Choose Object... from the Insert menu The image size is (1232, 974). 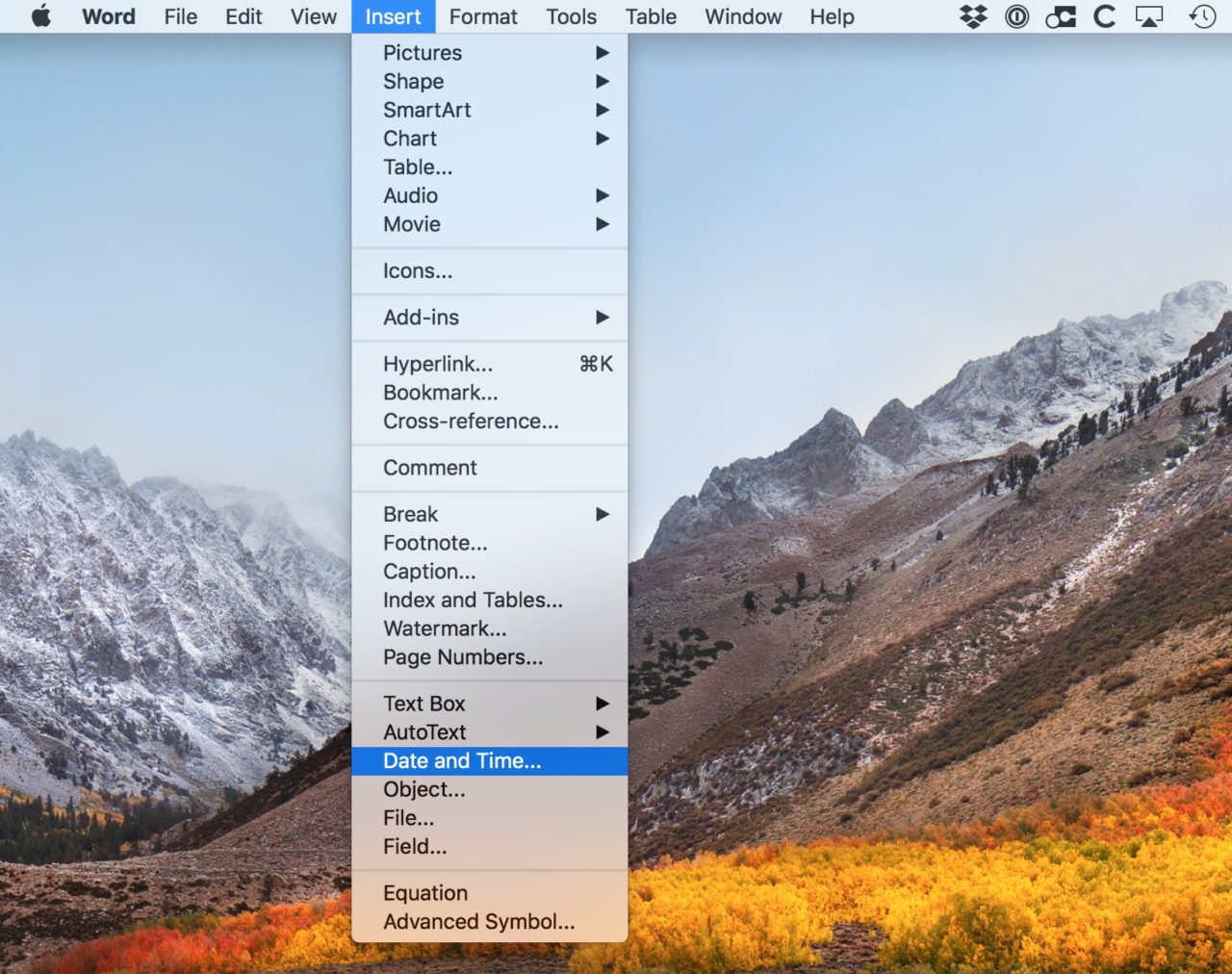coord(490,789)
